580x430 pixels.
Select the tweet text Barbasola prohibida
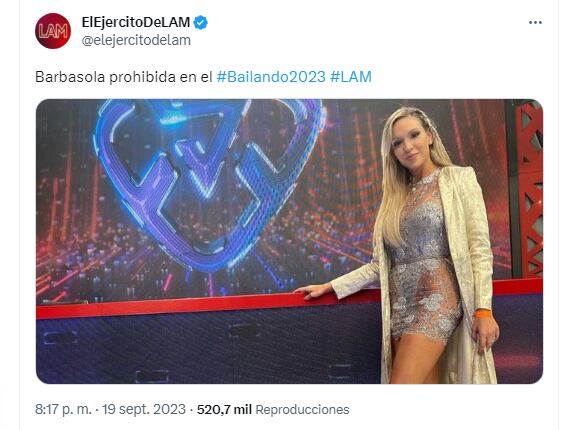[x=105, y=77]
